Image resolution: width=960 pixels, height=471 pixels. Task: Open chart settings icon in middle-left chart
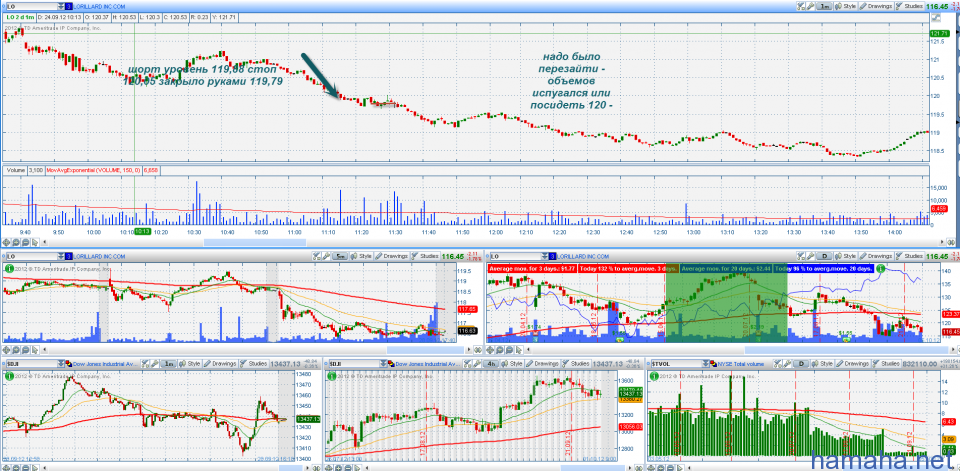click(316, 256)
